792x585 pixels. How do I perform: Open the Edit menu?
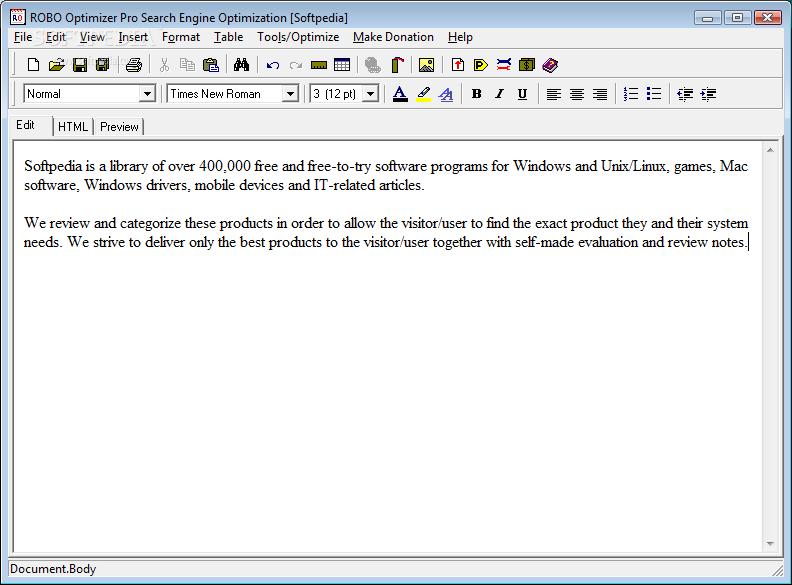(56, 37)
